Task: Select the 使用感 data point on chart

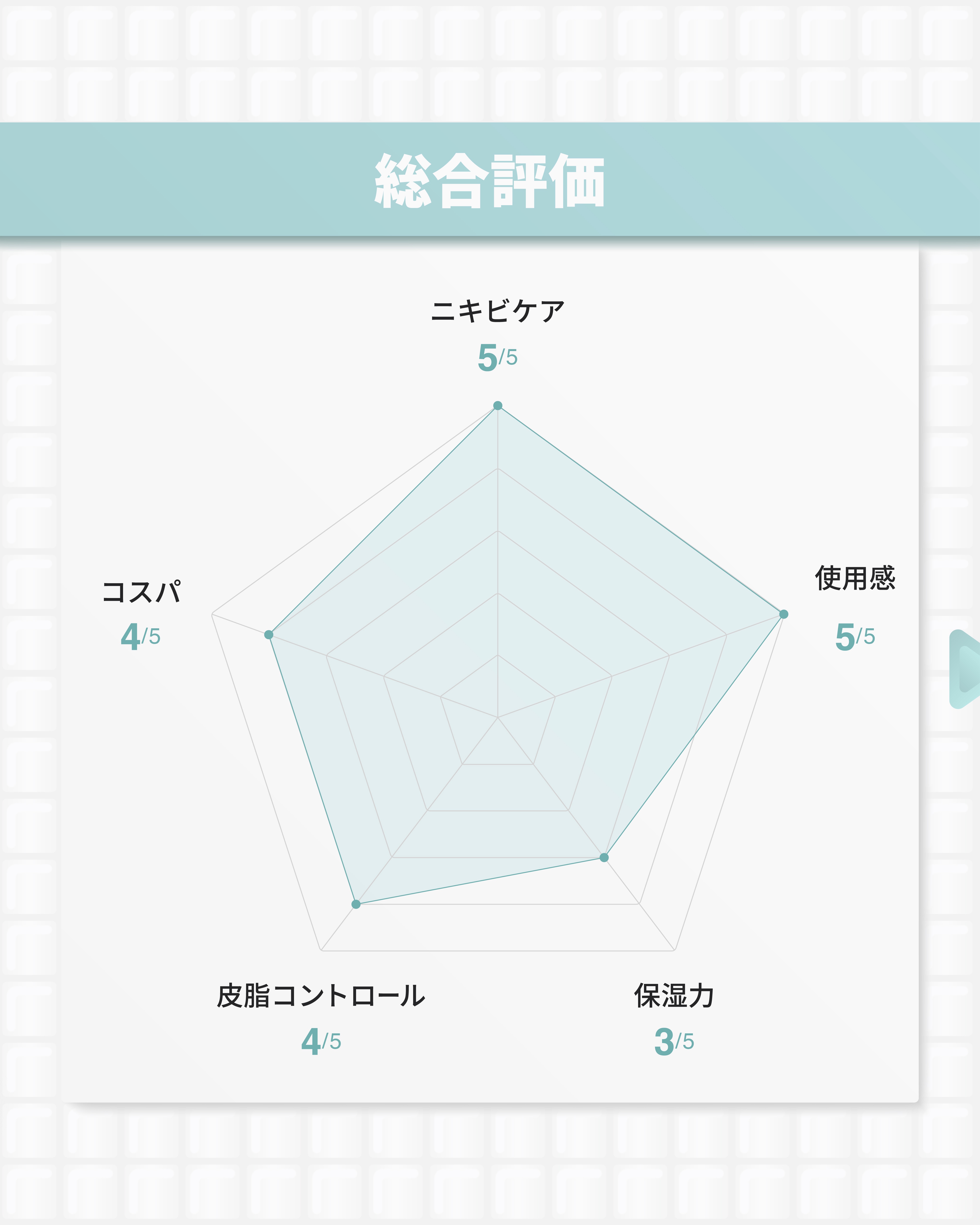Action: (x=783, y=614)
